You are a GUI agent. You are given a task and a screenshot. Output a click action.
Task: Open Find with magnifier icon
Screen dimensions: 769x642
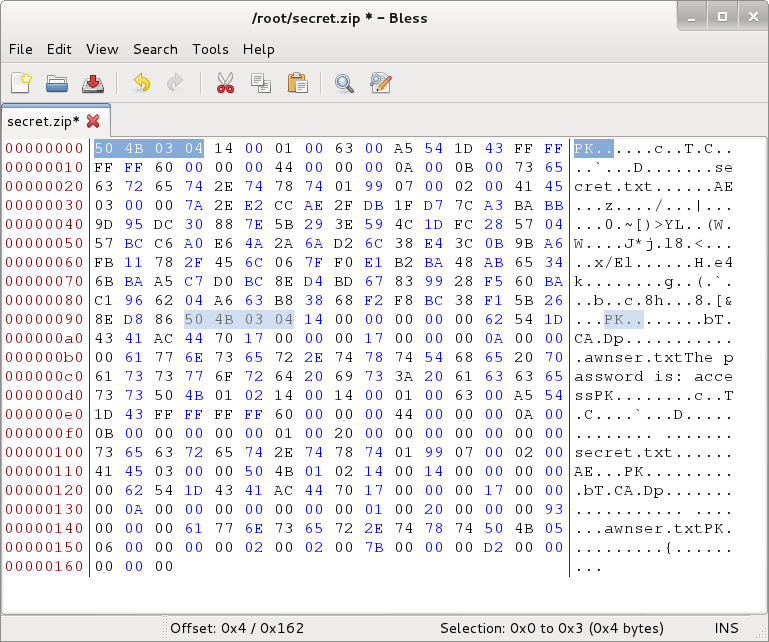pyautogui.click(x=344, y=83)
